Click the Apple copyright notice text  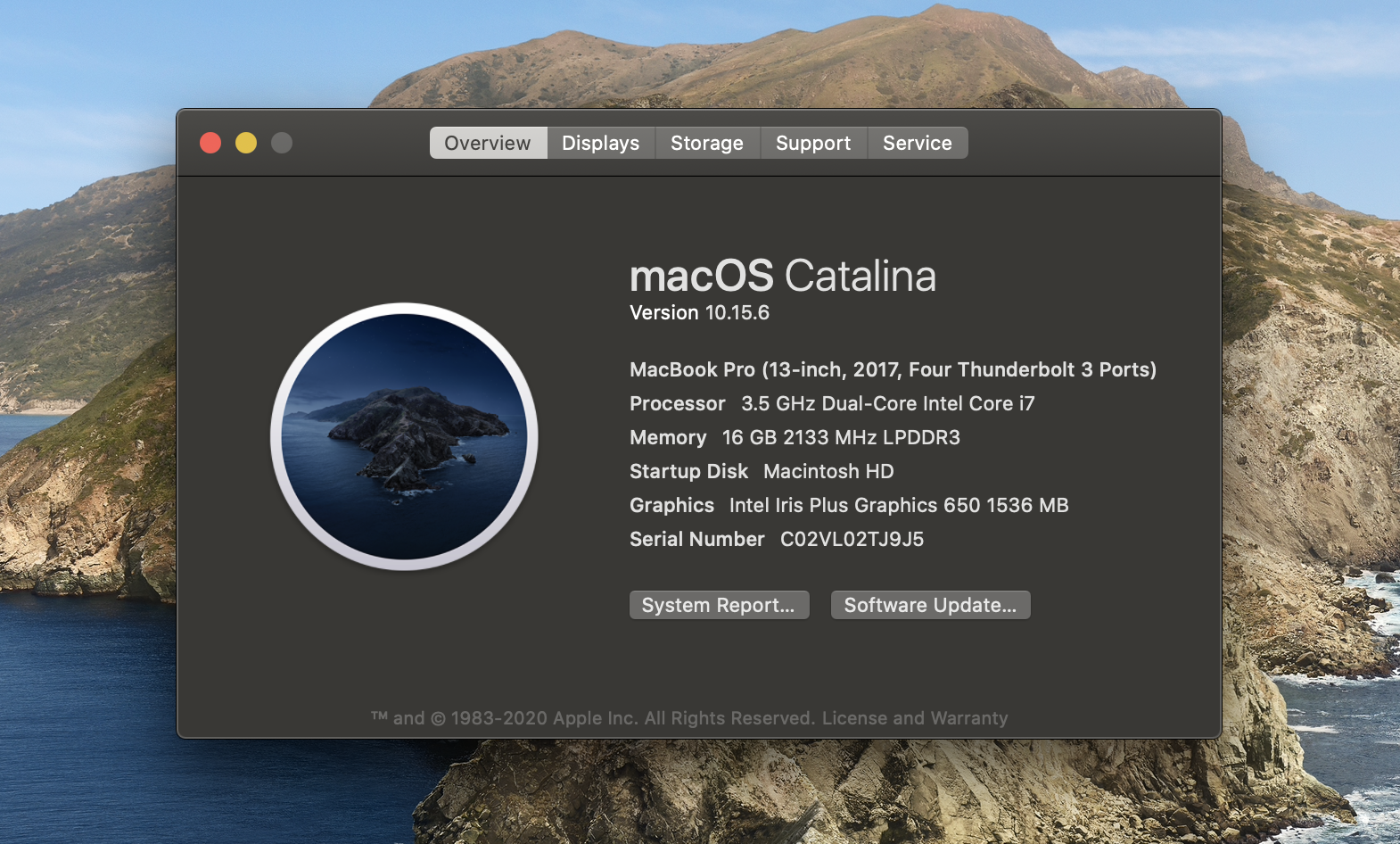point(593,718)
